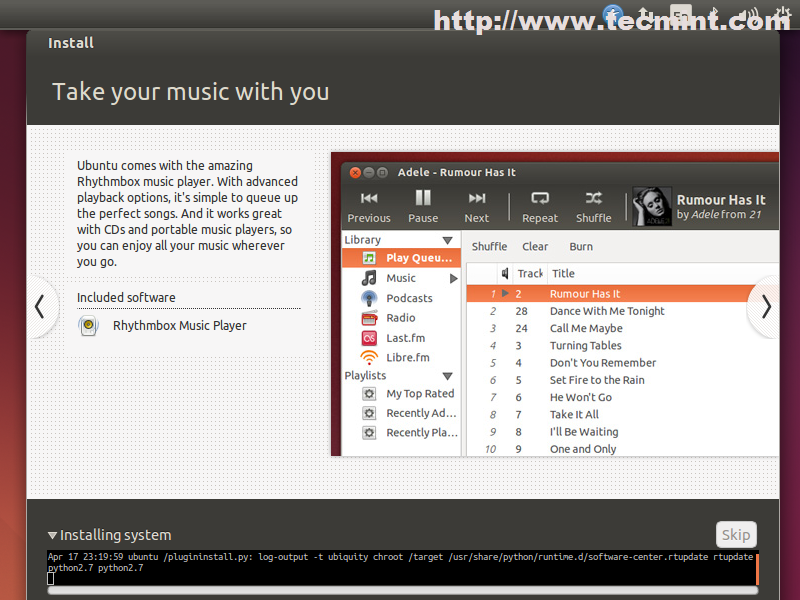Click the Recently Added gear icon
Image resolution: width=800 pixels, height=600 pixels.
pos(369,413)
